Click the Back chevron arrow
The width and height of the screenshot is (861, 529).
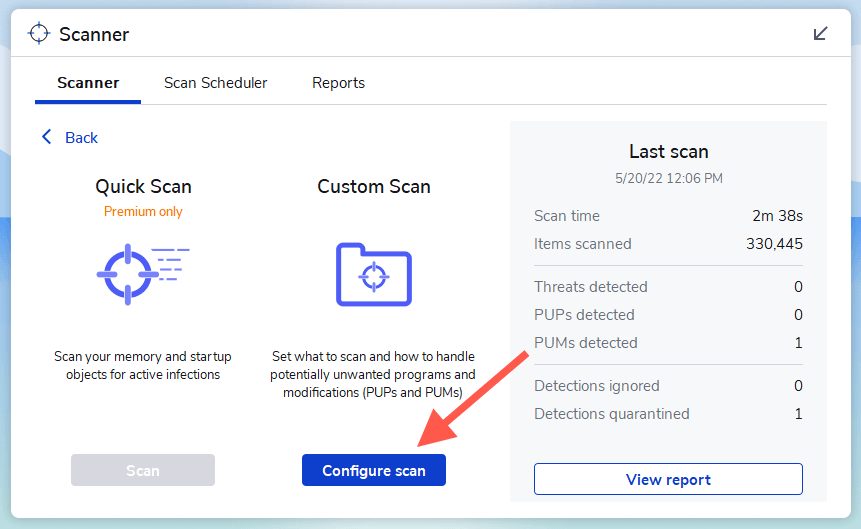pyautogui.click(x=46, y=137)
